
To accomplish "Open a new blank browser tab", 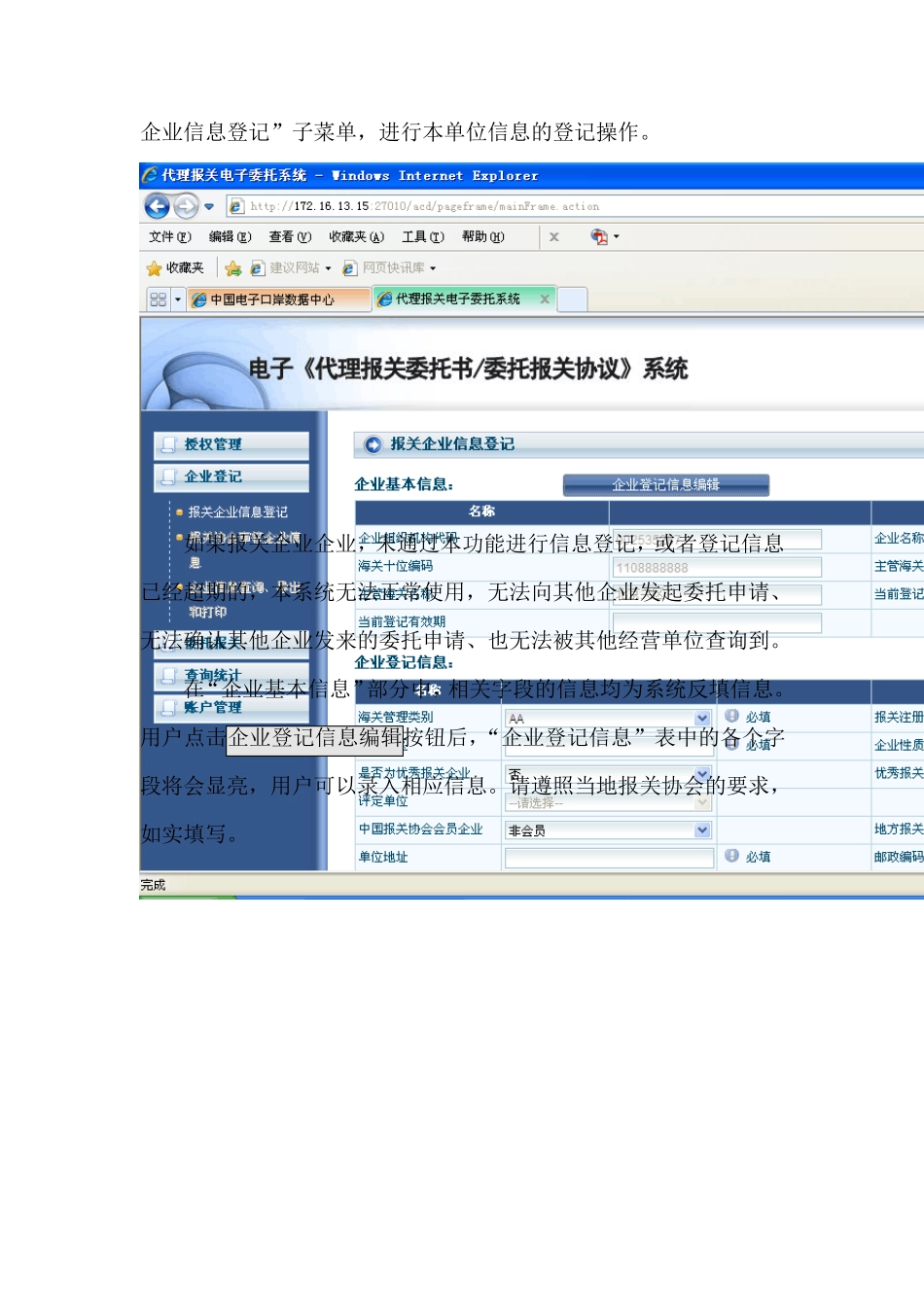I will [573, 300].
